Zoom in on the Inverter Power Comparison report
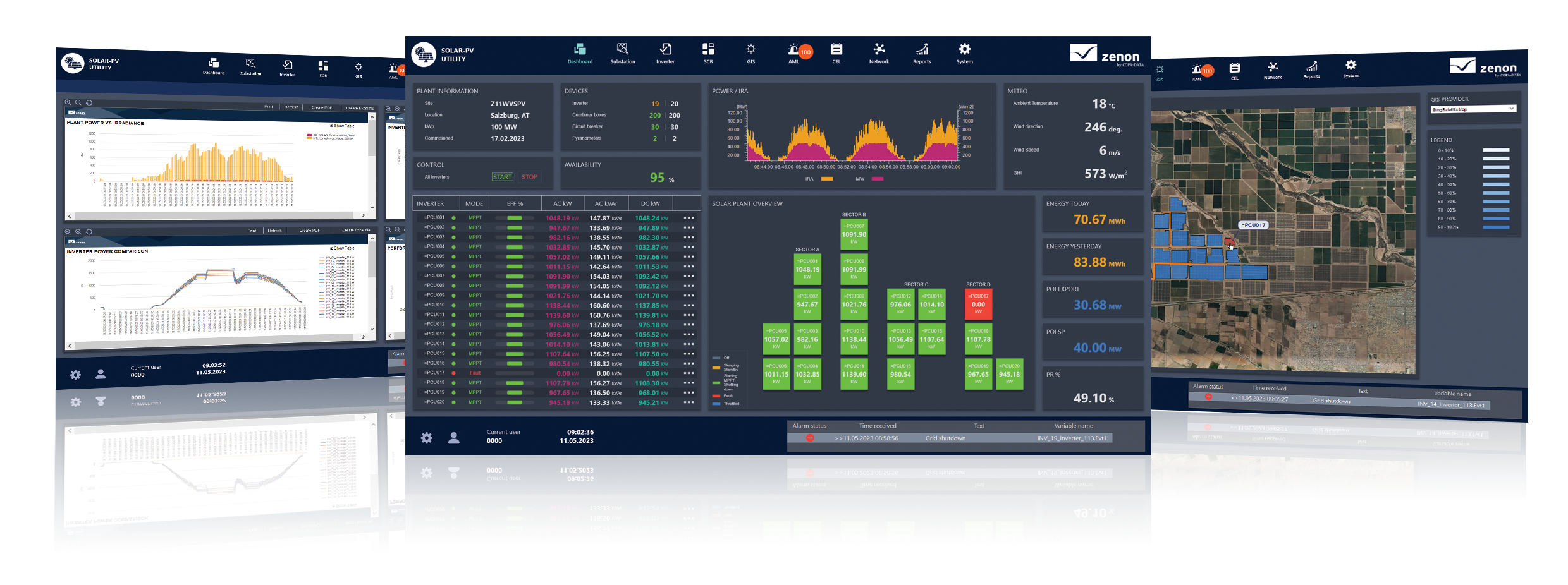The height and width of the screenshot is (585, 1568). [68, 232]
